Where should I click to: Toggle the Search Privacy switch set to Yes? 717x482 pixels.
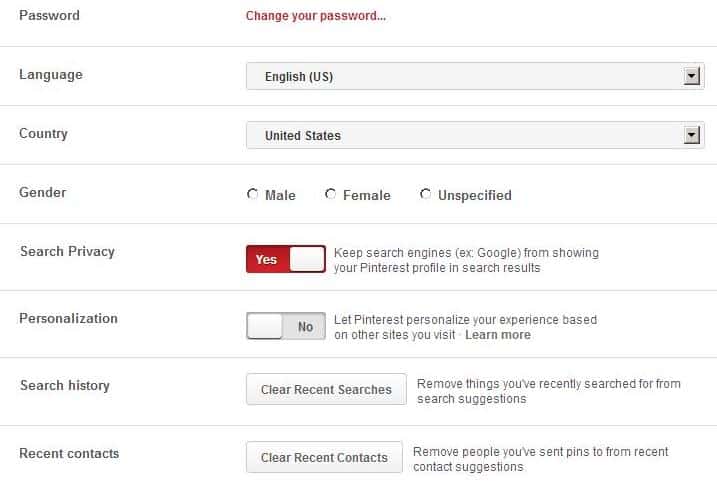pos(286,259)
